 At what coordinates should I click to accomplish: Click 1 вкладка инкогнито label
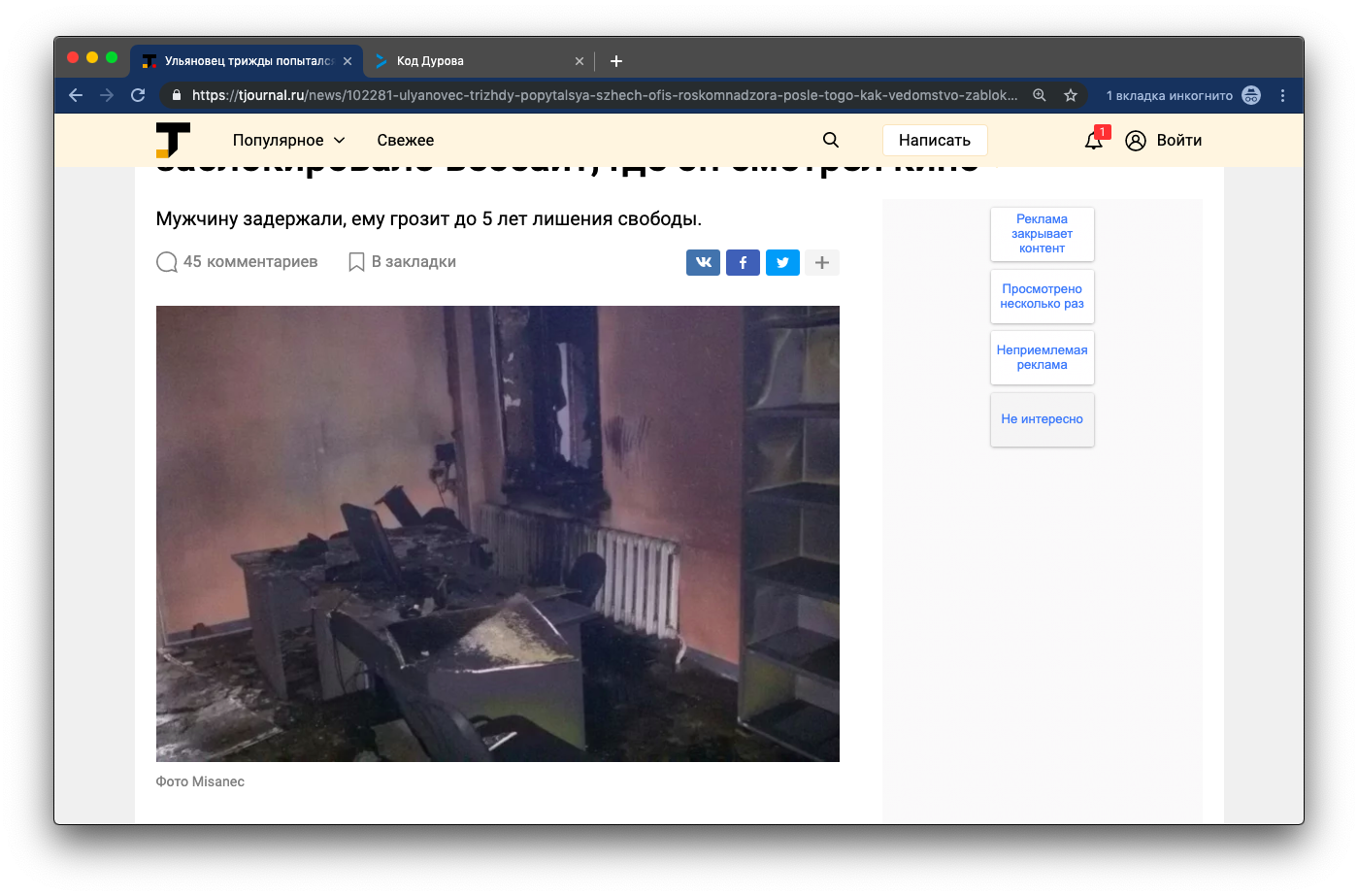point(1170,95)
